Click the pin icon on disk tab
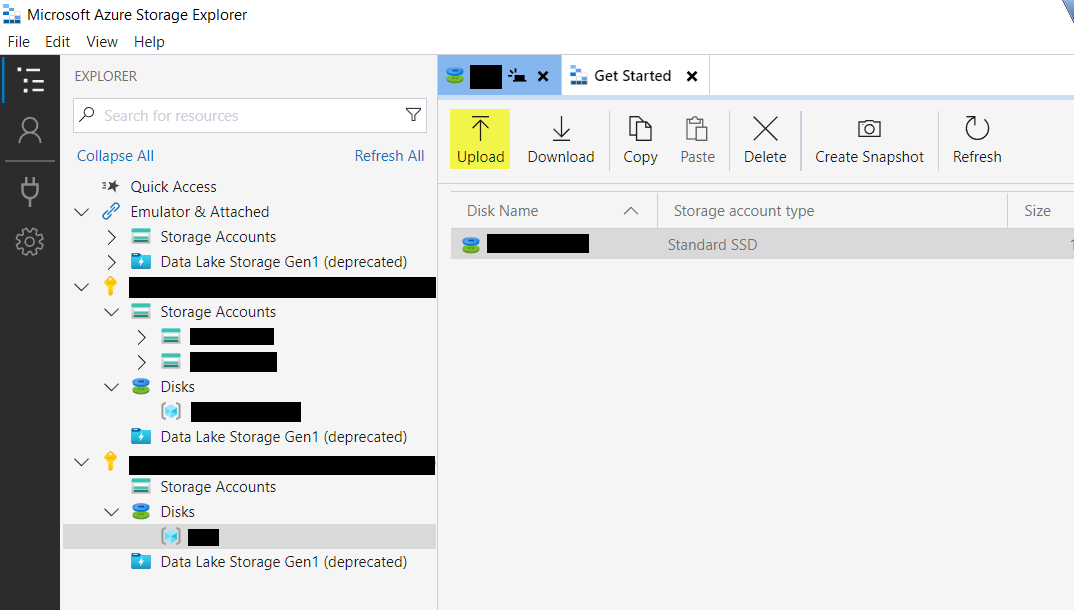Image resolution: width=1074 pixels, height=610 pixels. (517, 76)
